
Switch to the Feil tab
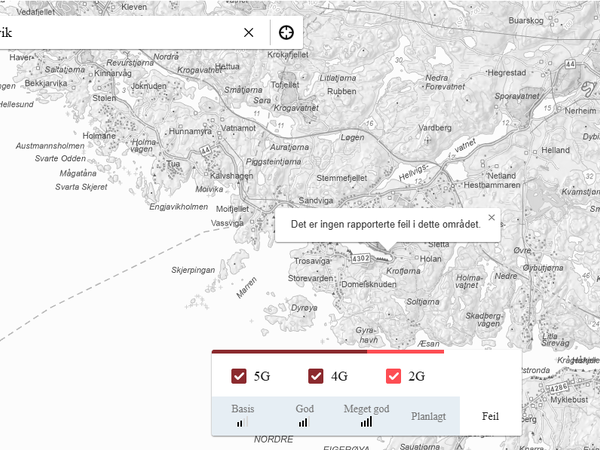coord(490,416)
